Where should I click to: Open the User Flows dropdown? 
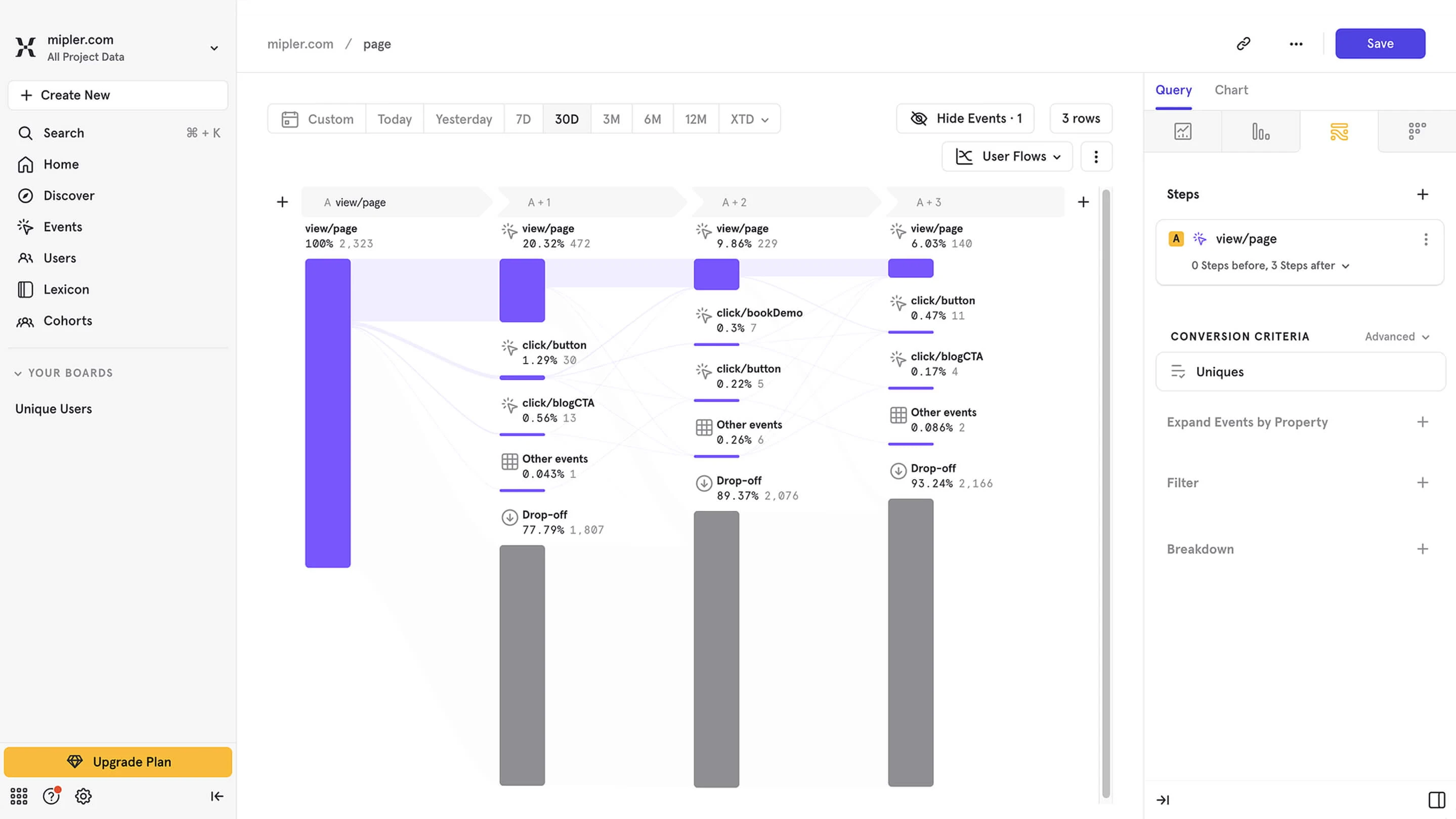1007,156
